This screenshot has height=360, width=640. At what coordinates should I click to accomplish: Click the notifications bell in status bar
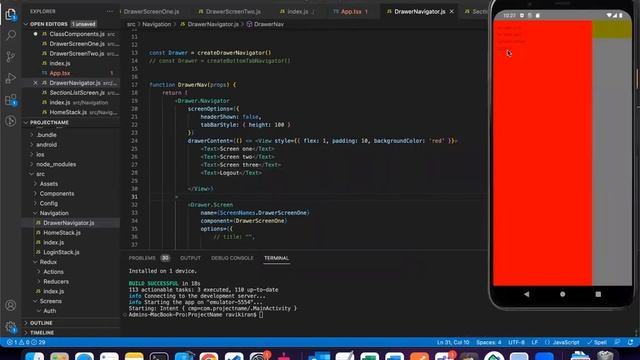point(630,342)
